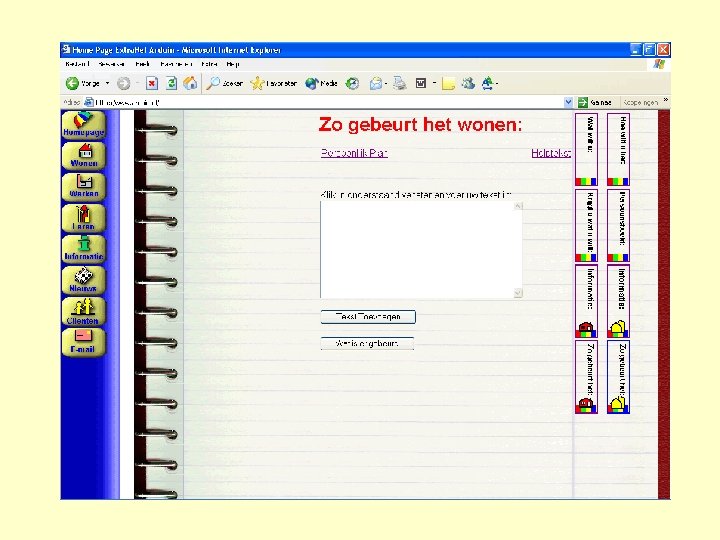Viewport: 720px width, 540px height.
Task: Open the Homepage sidebar button
Action: point(84,125)
